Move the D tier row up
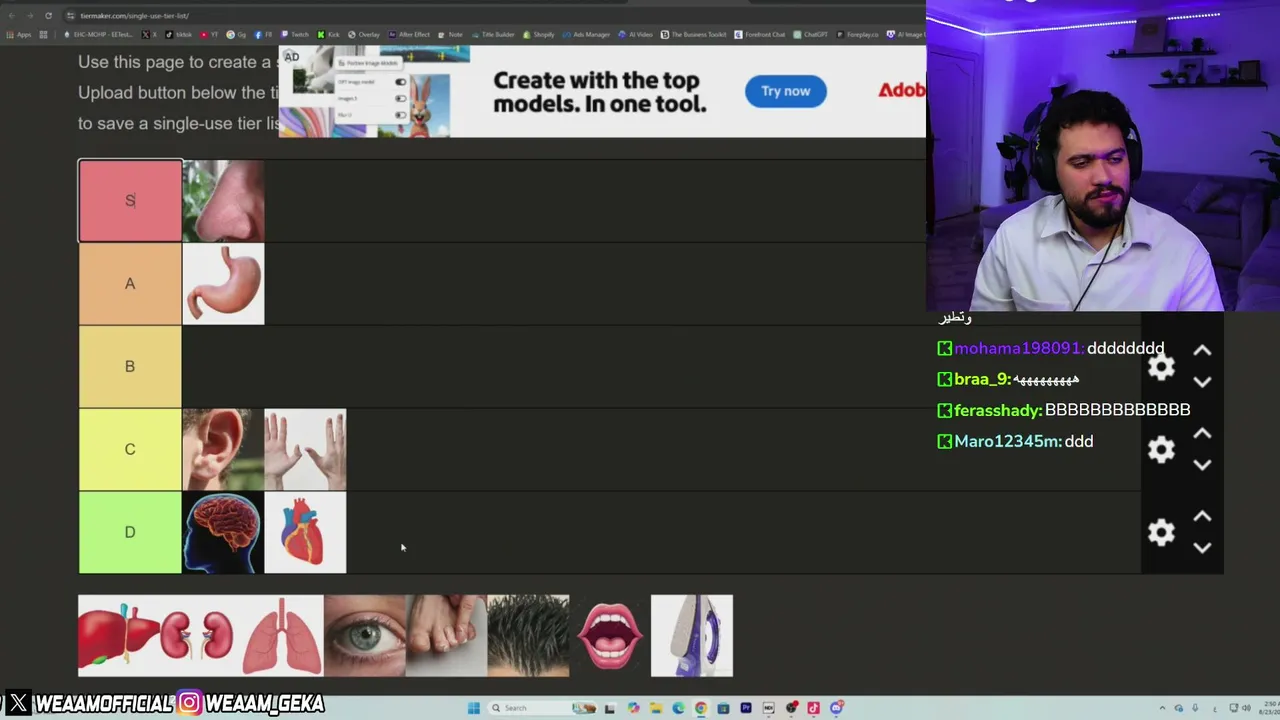The width and height of the screenshot is (1280, 720). click(x=1202, y=517)
